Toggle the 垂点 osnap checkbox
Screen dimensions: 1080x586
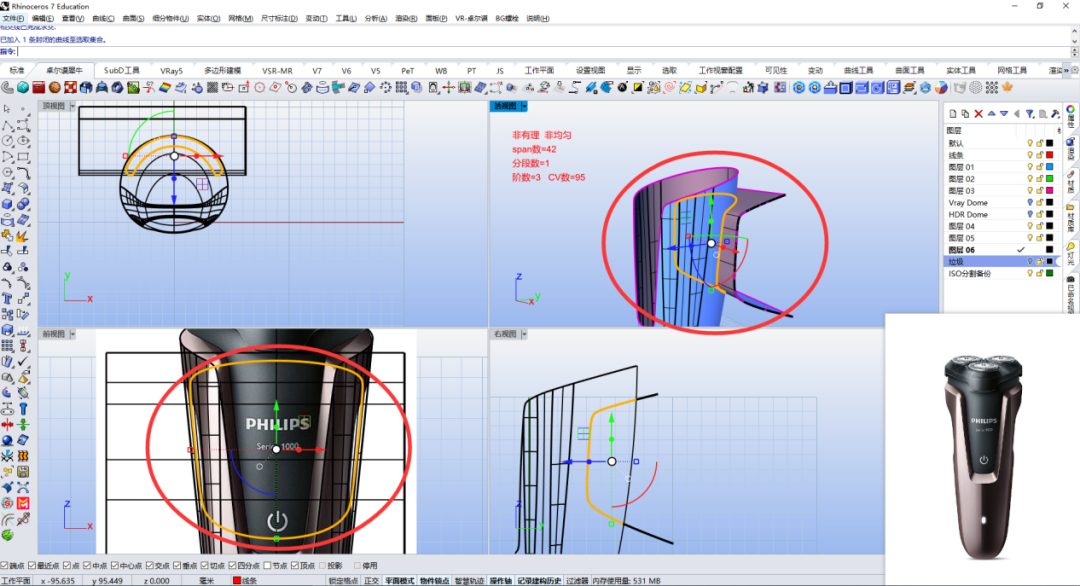point(177,566)
